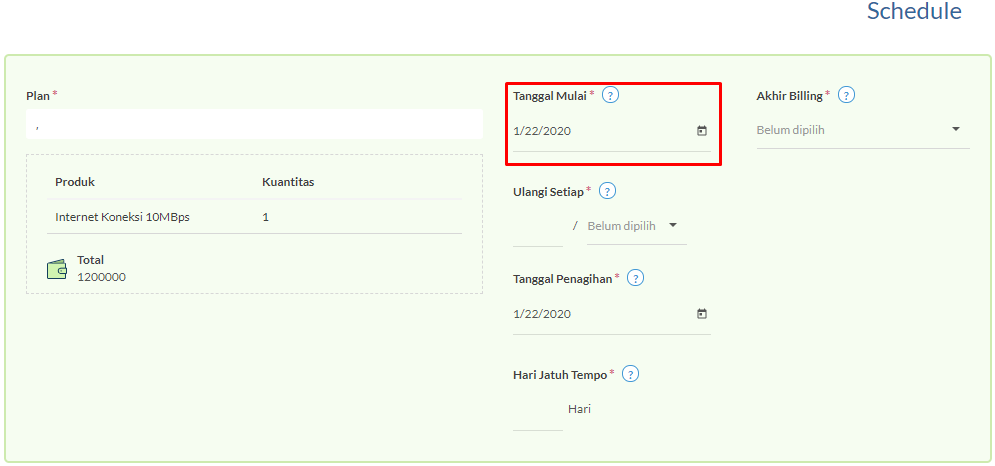Click the Hari unit label

579,409
